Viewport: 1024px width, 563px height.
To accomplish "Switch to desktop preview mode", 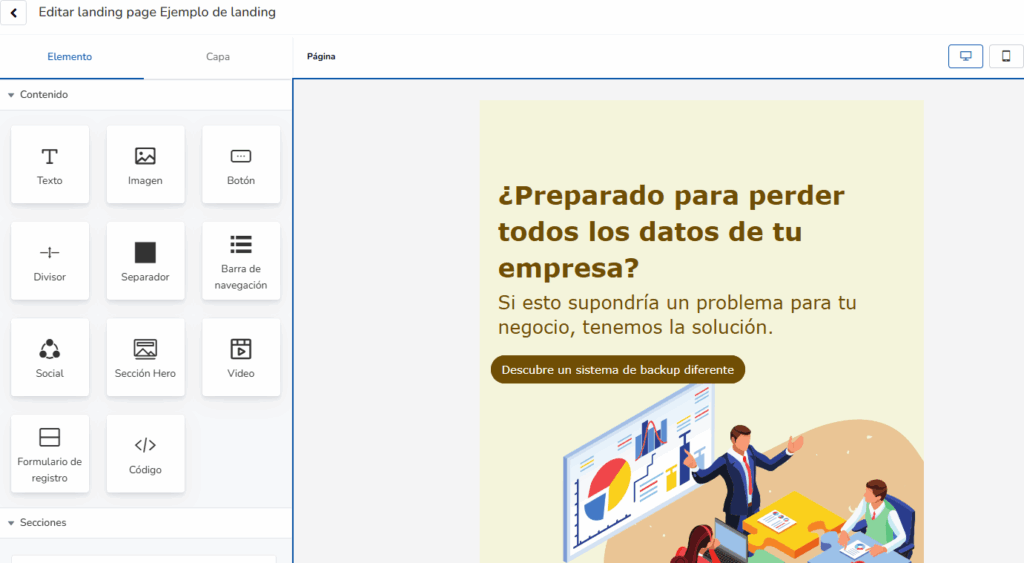I will [x=965, y=56].
